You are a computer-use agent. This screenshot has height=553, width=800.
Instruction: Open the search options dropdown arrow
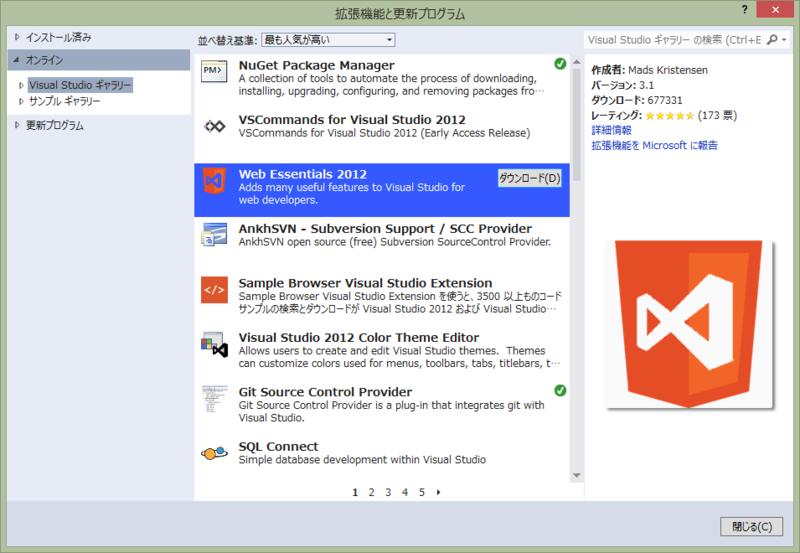point(784,40)
